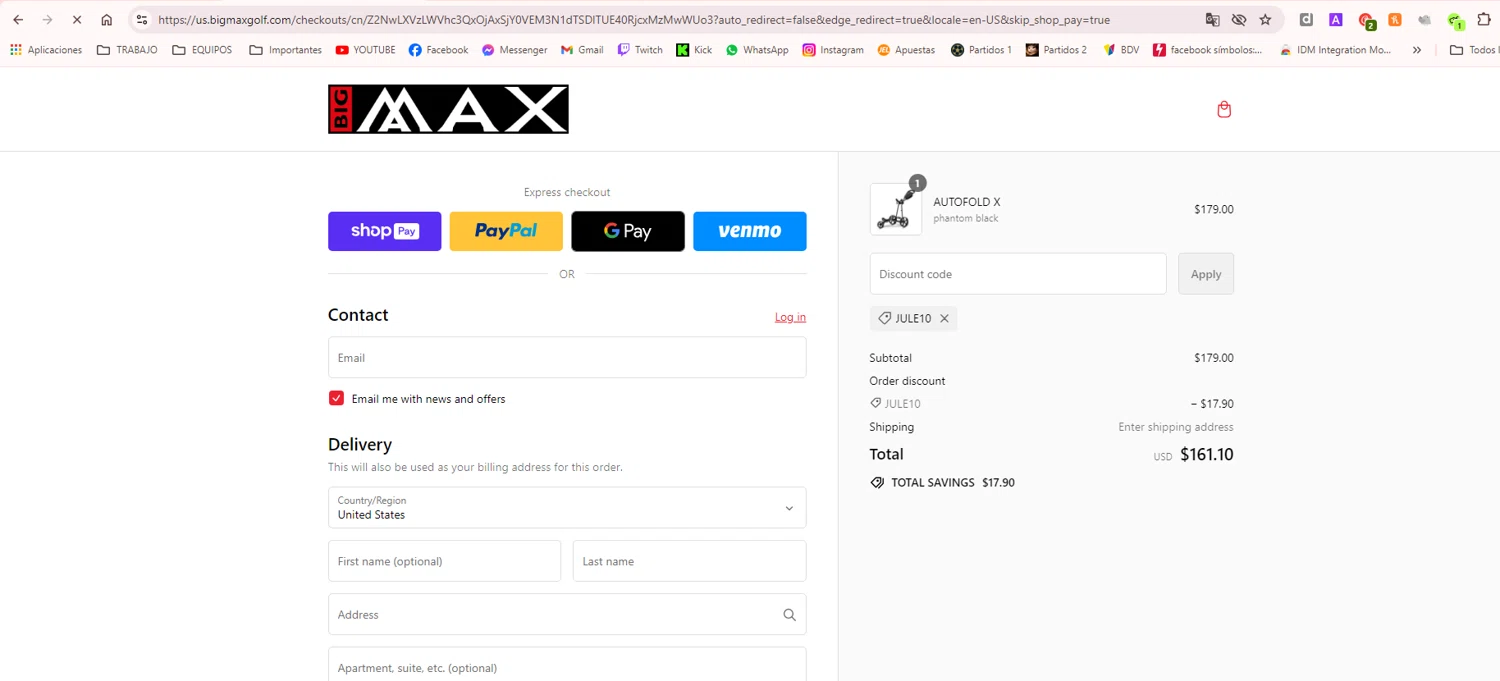1500x681 pixels.
Task: Click the browser address bar URL
Action: [634, 19]
